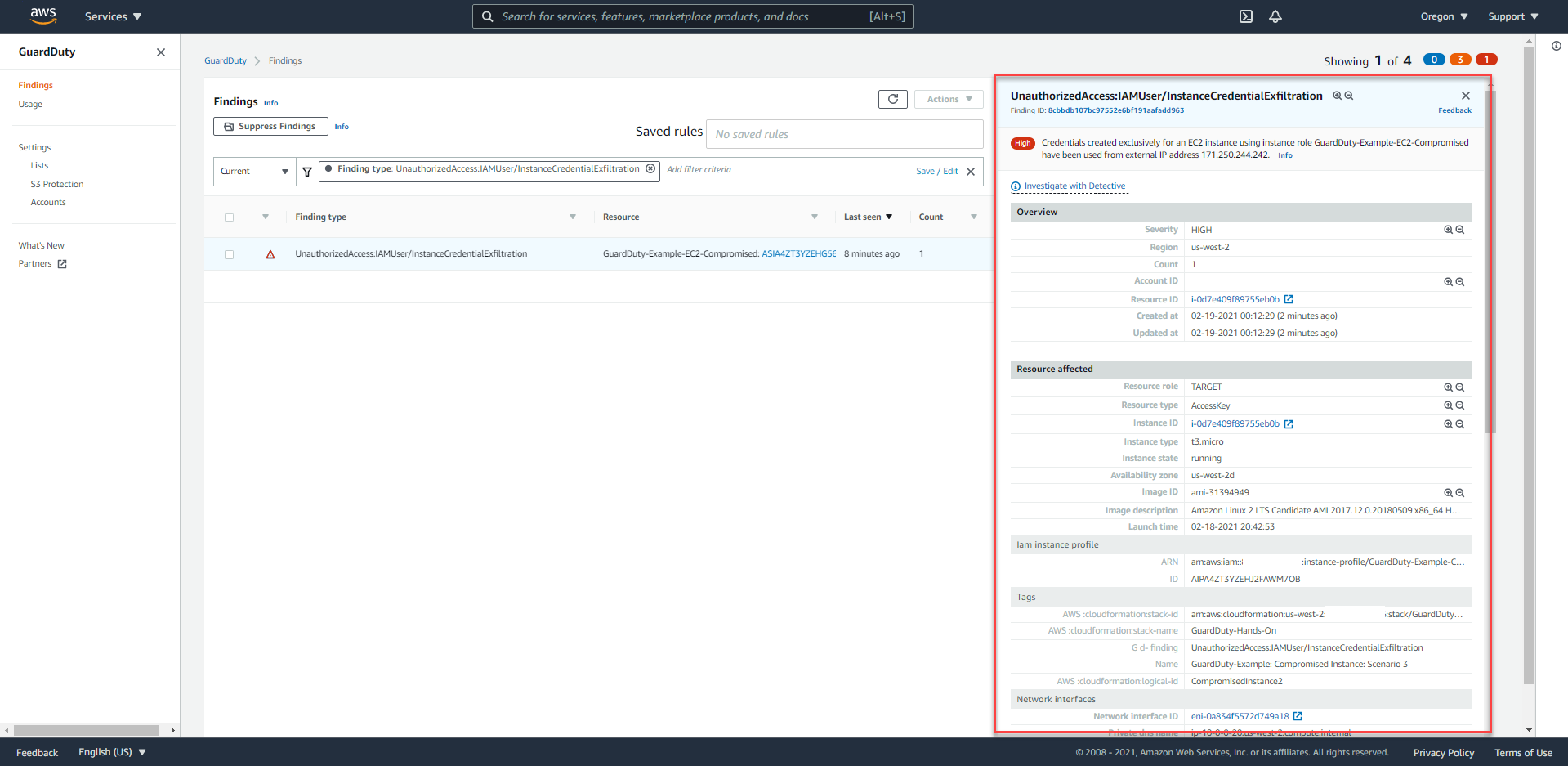Image resolution: width=1568 pixels, height=766 pixels.
Task: Open Instance ID external link icon
Action: (x=1289, y=424)
